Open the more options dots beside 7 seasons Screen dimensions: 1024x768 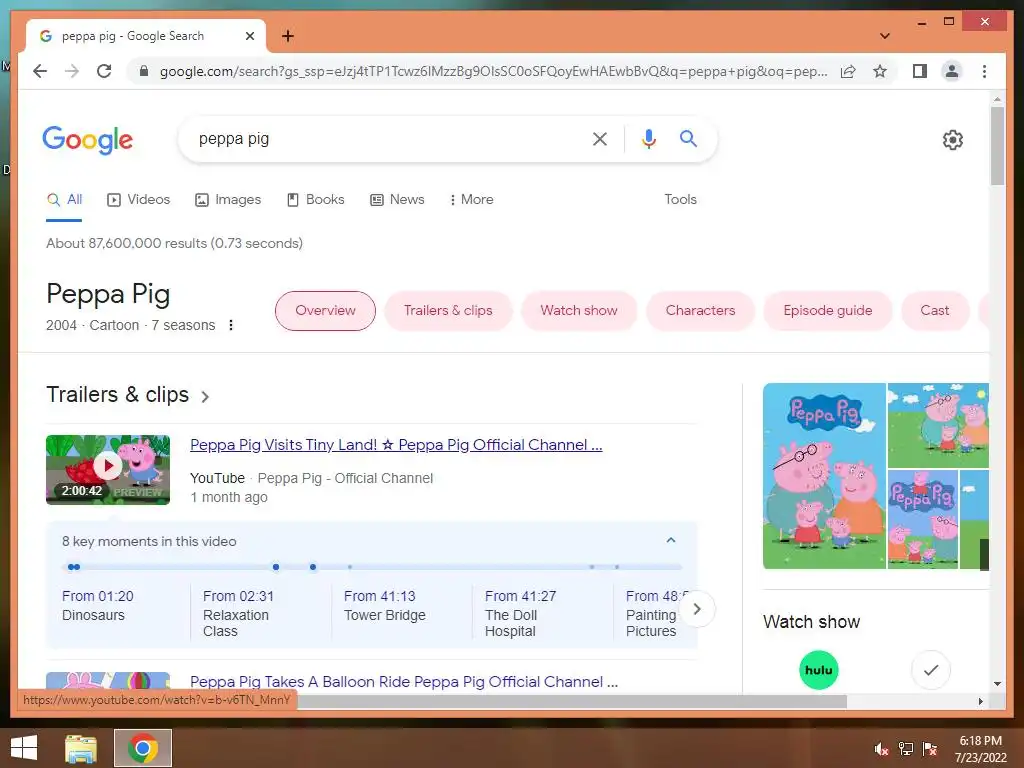coord(231,325)
